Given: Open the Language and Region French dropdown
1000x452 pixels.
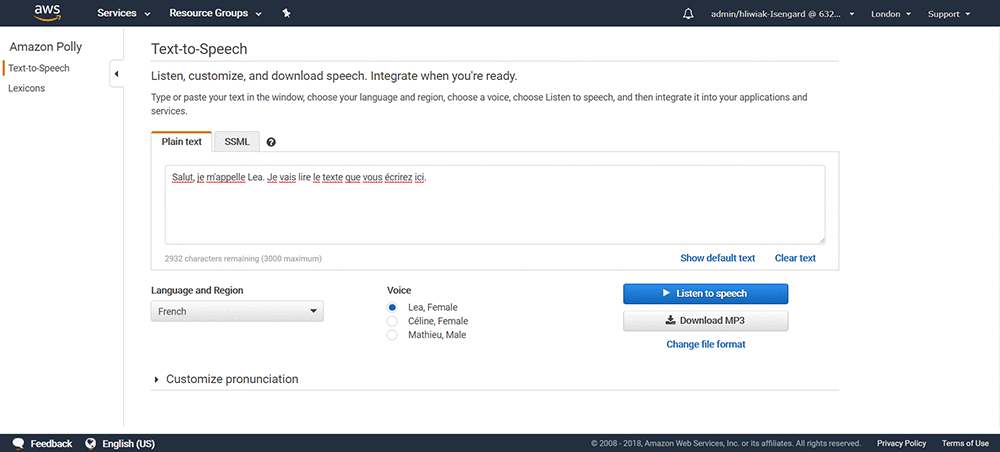Looking at the screenshot, I should (237, 311).
